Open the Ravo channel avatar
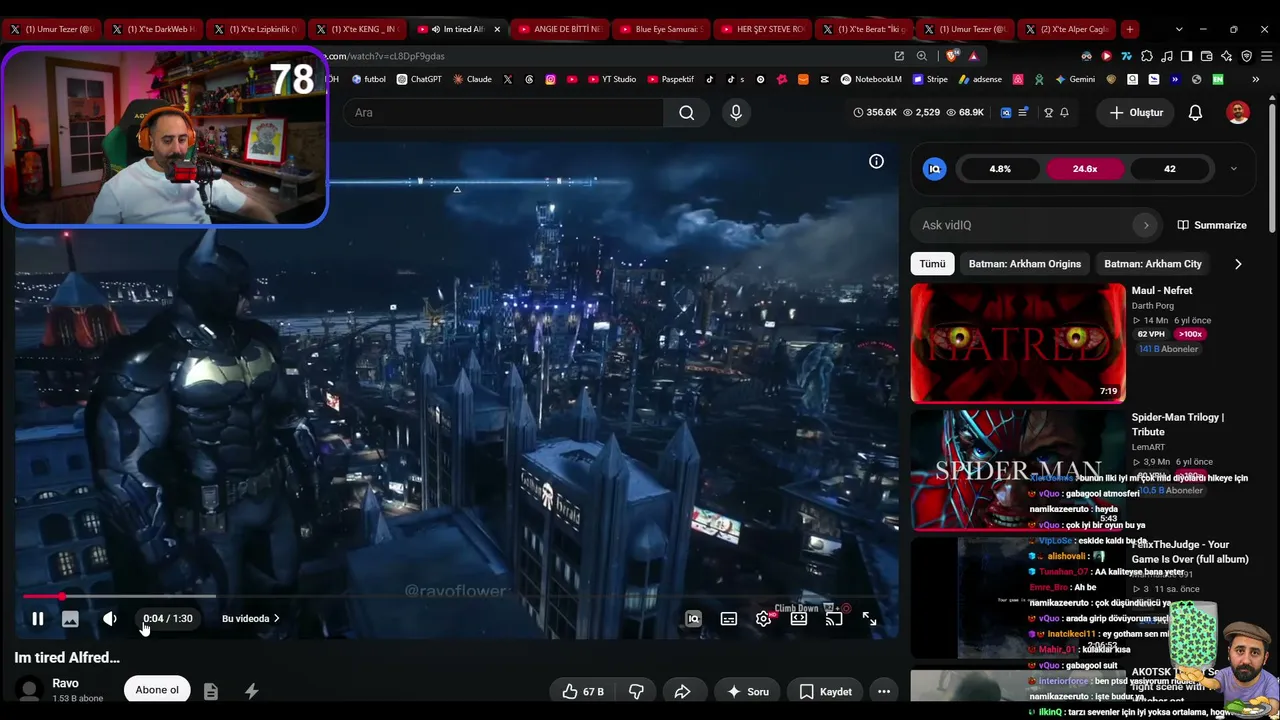Screen dimensions: 1280x720 [x=30, y=690]
